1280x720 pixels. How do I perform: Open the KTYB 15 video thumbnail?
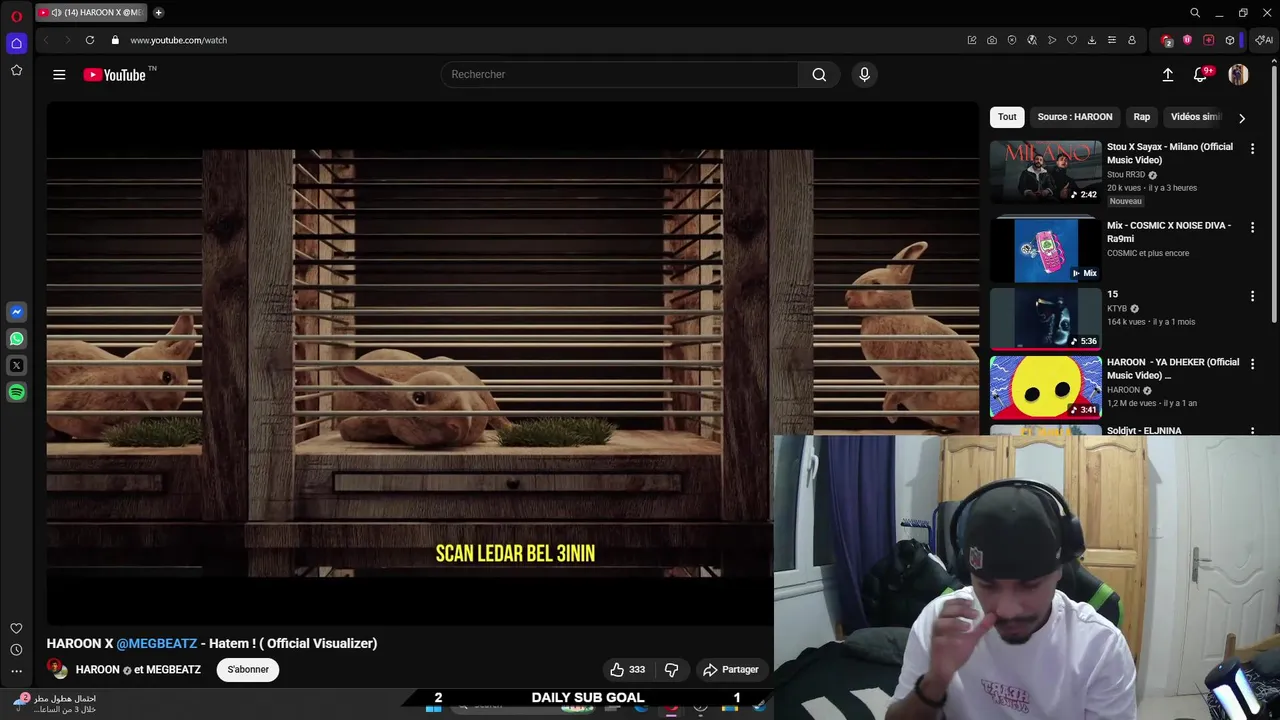tap(1045, 318)
